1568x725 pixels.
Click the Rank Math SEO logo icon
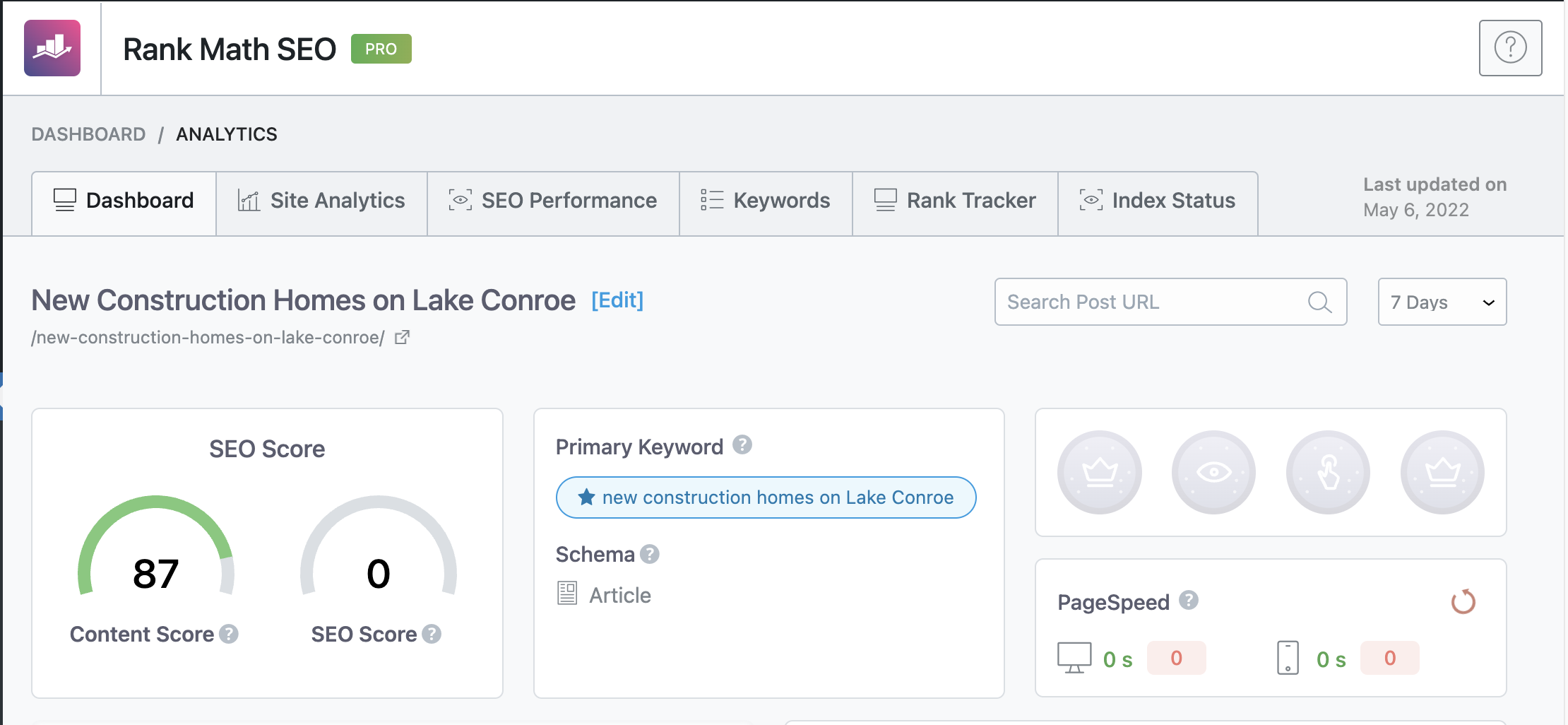pyautogui.click(x=52, y=47)
